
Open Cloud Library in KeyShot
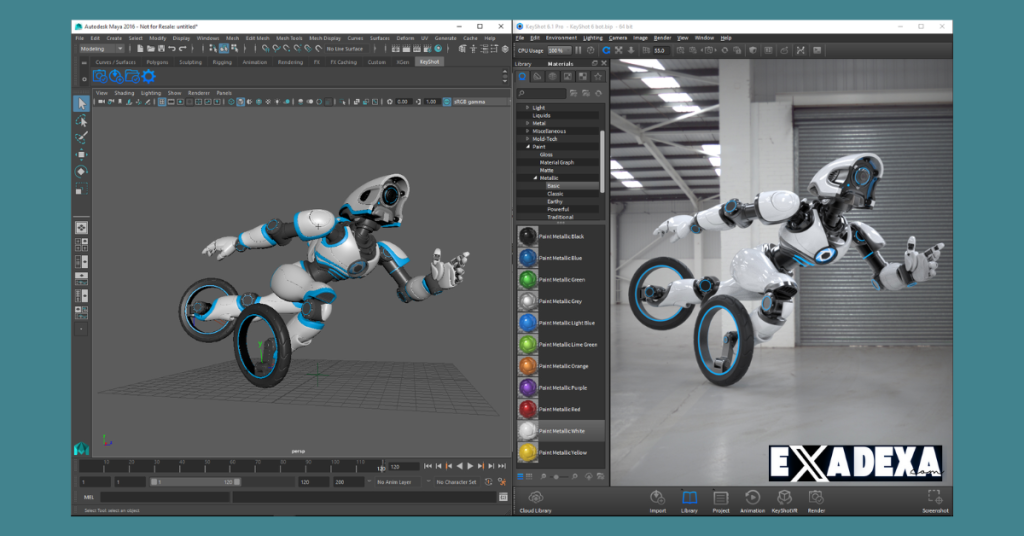pyautogui.click(x=536, y=502)
